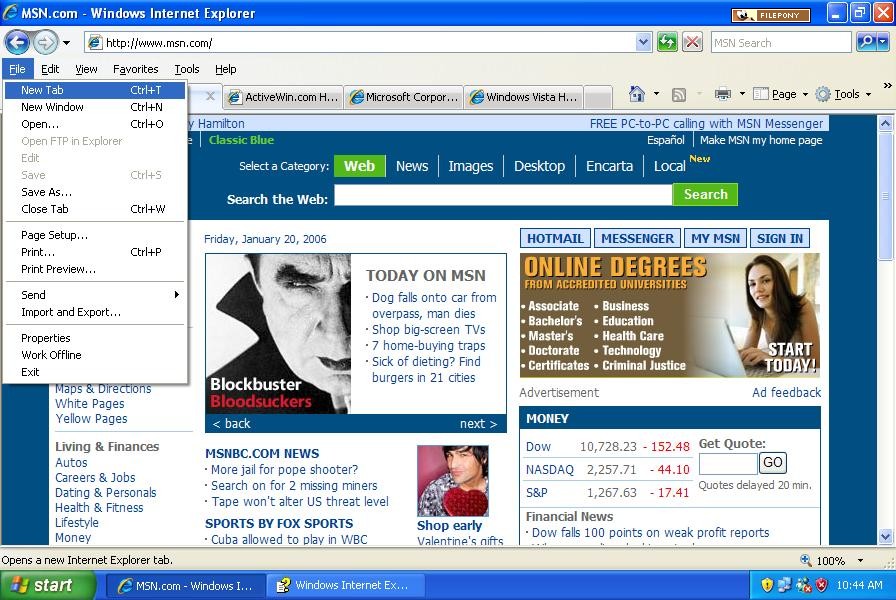The width and height of the screenshot is (896, 600).
Task: Click the magnifier search button
Action: point(866,42)
